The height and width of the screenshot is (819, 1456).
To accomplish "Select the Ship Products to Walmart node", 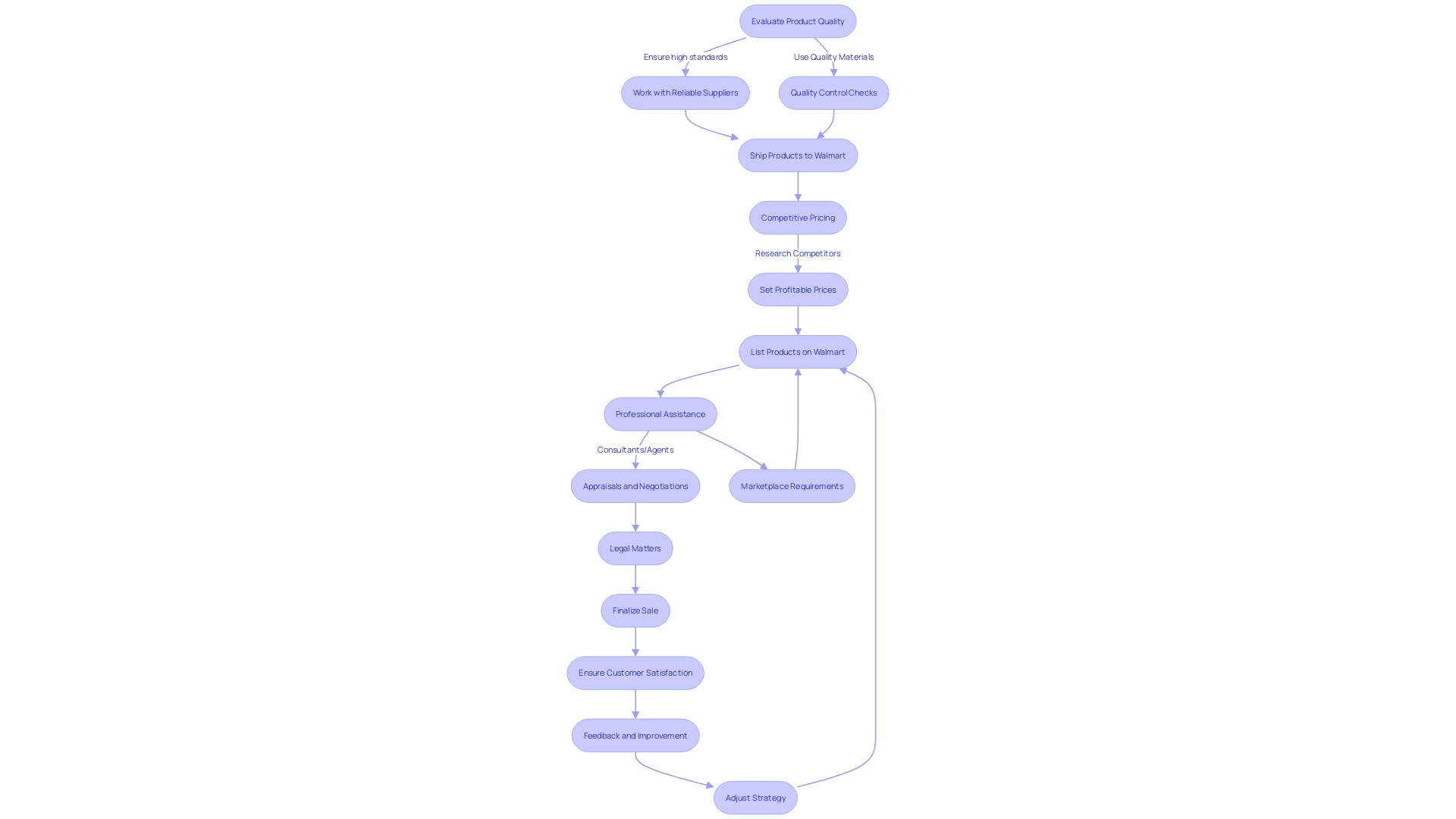I will (x=797, y=155).
